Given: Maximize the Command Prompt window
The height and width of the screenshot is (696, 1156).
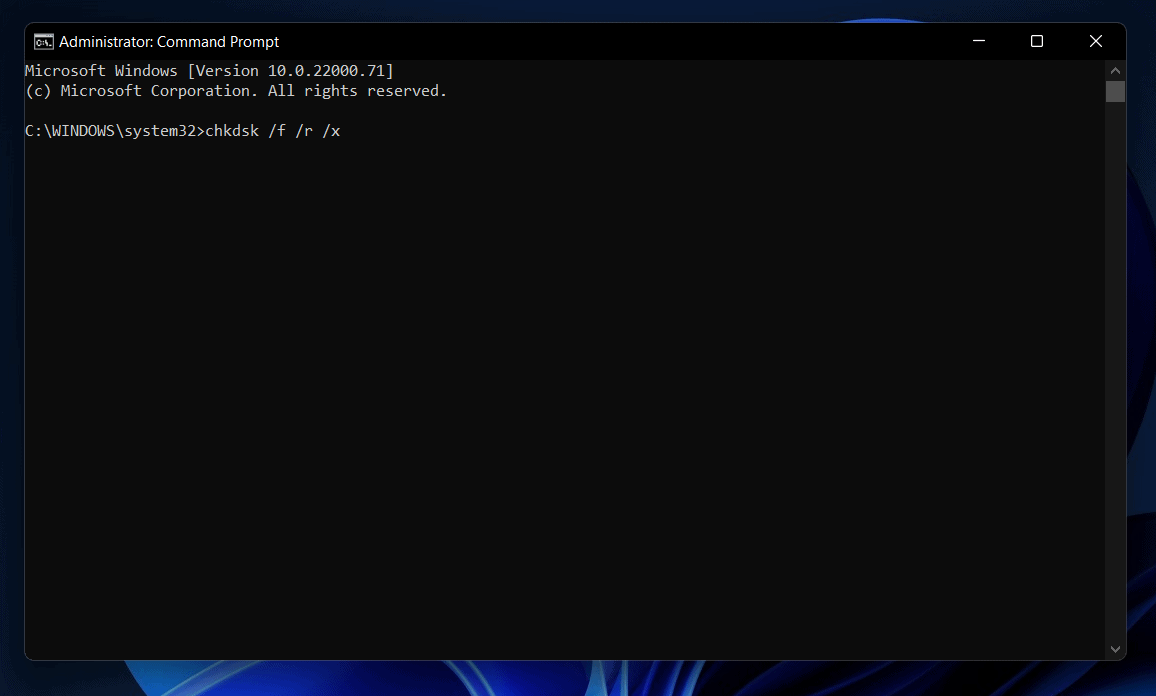Looking at the screenshot, I should 1037,42.
